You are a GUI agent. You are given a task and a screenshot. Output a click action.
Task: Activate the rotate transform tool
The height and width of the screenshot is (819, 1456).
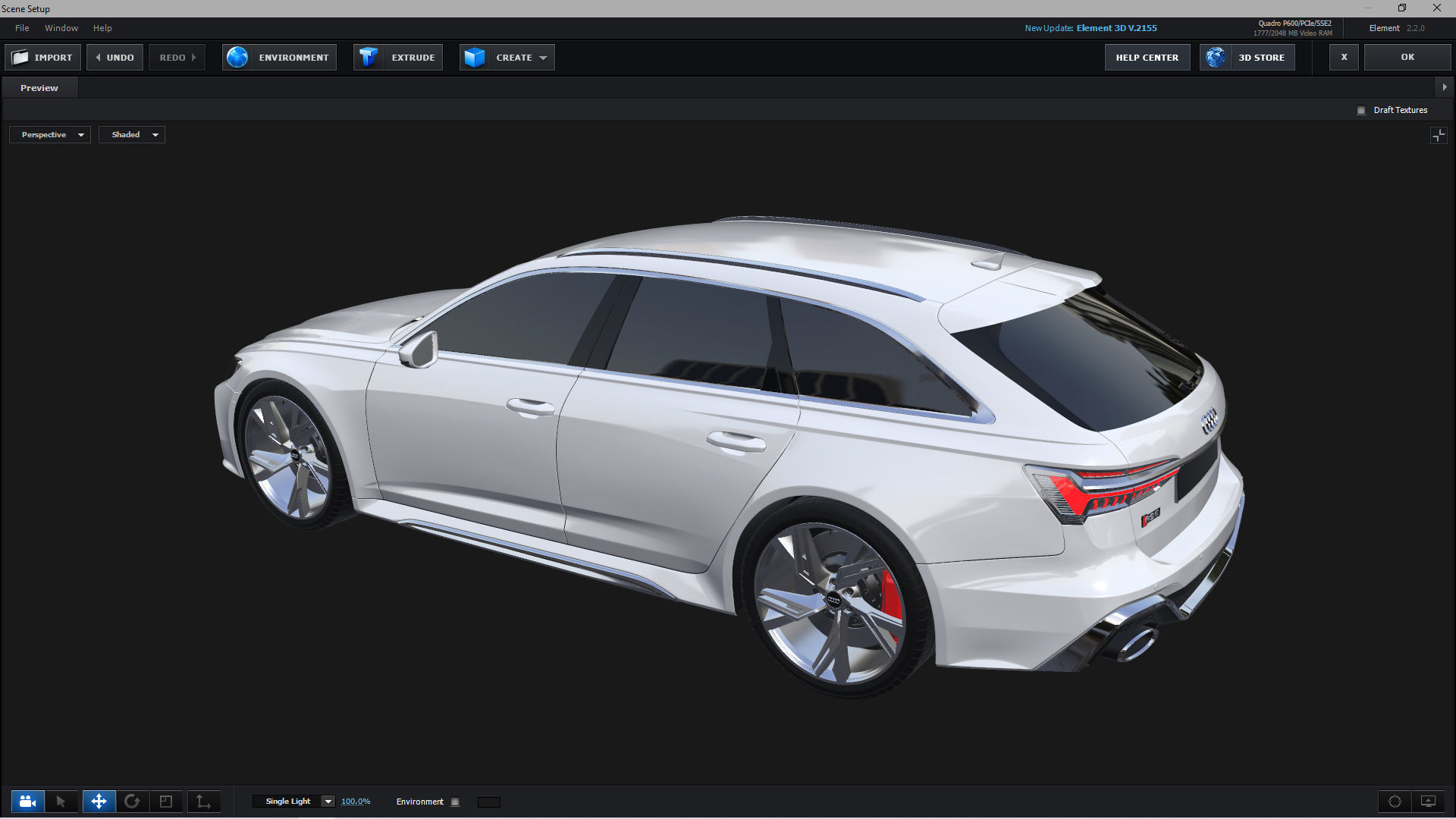[x=132, y=802]
